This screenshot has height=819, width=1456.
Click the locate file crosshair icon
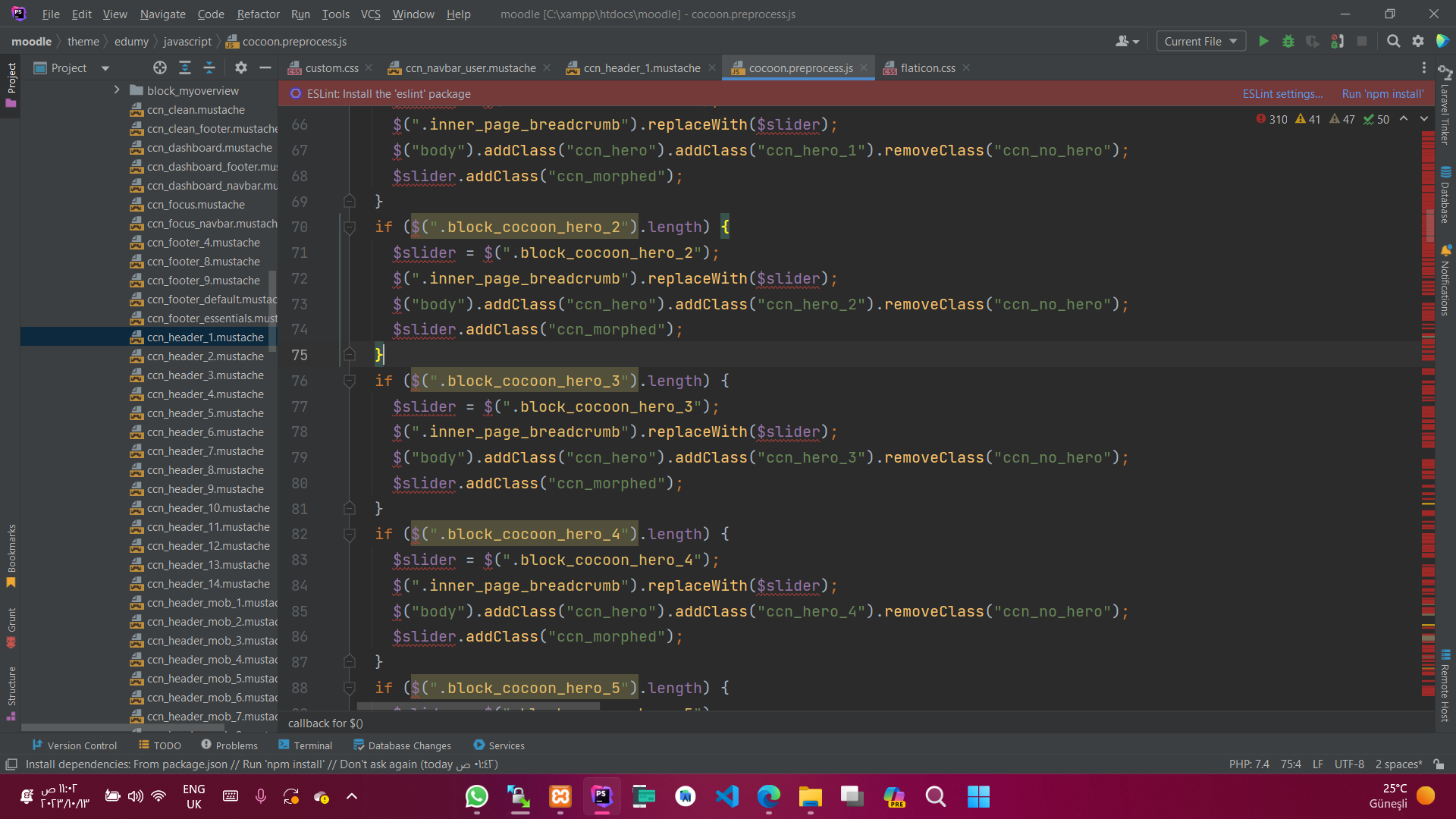[x=159, y=68]
